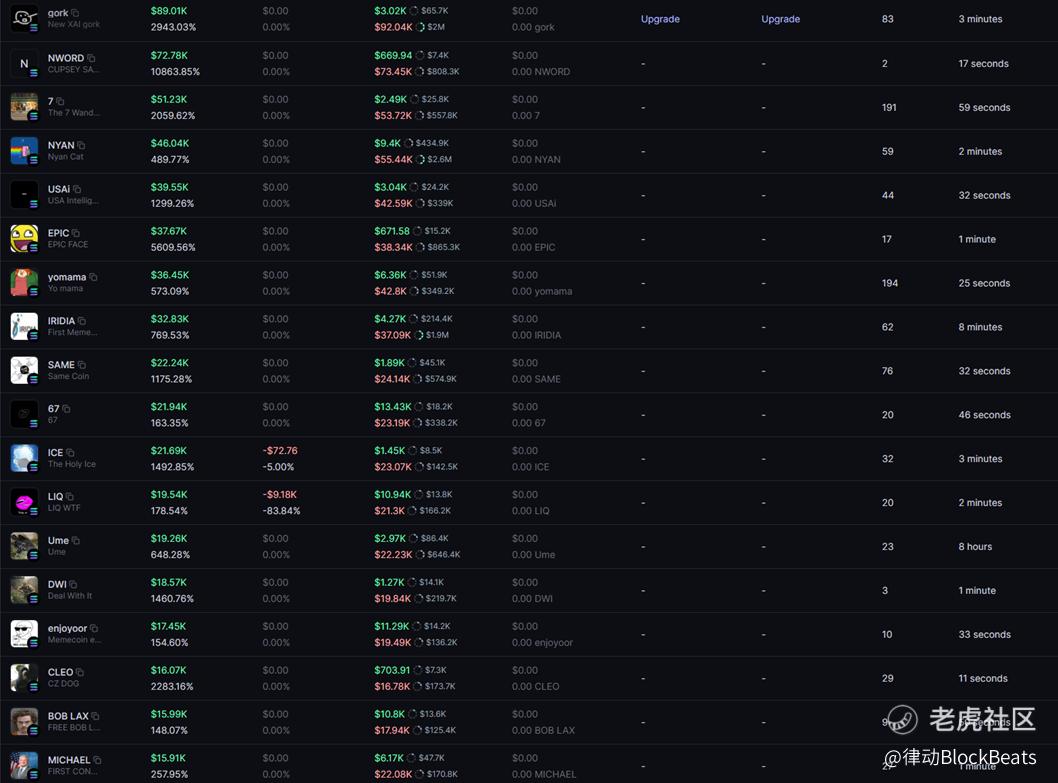Screen dimensions: 1058x783
Task: Click copy icon beside yomama
Action: pyautogui.click(x=93, y=277)
